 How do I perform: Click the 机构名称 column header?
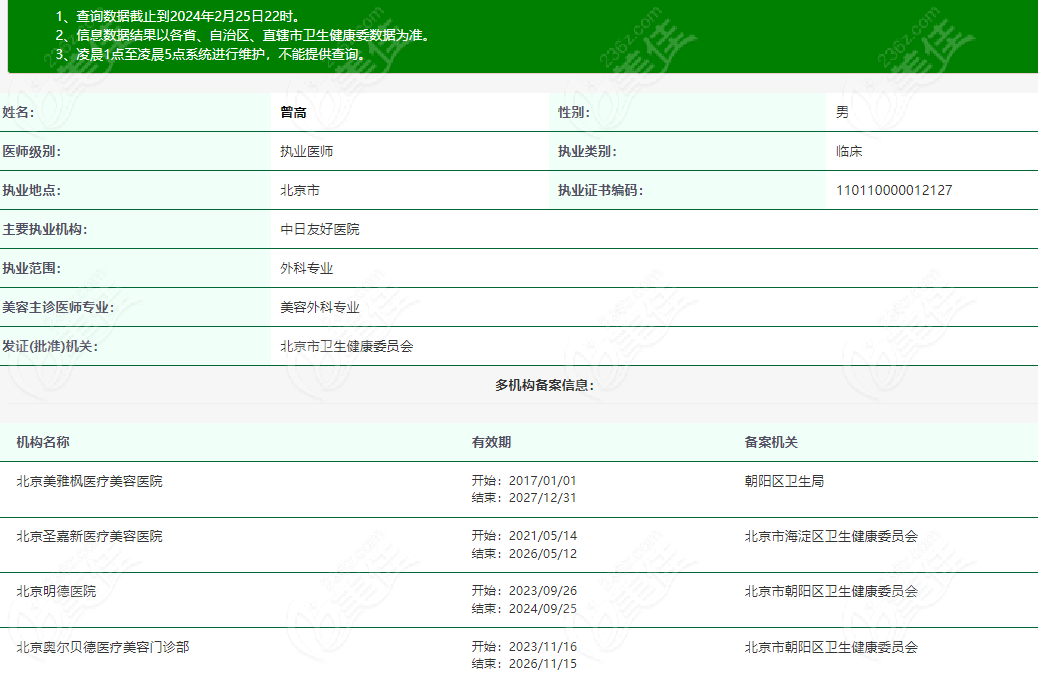click(42, 442)
